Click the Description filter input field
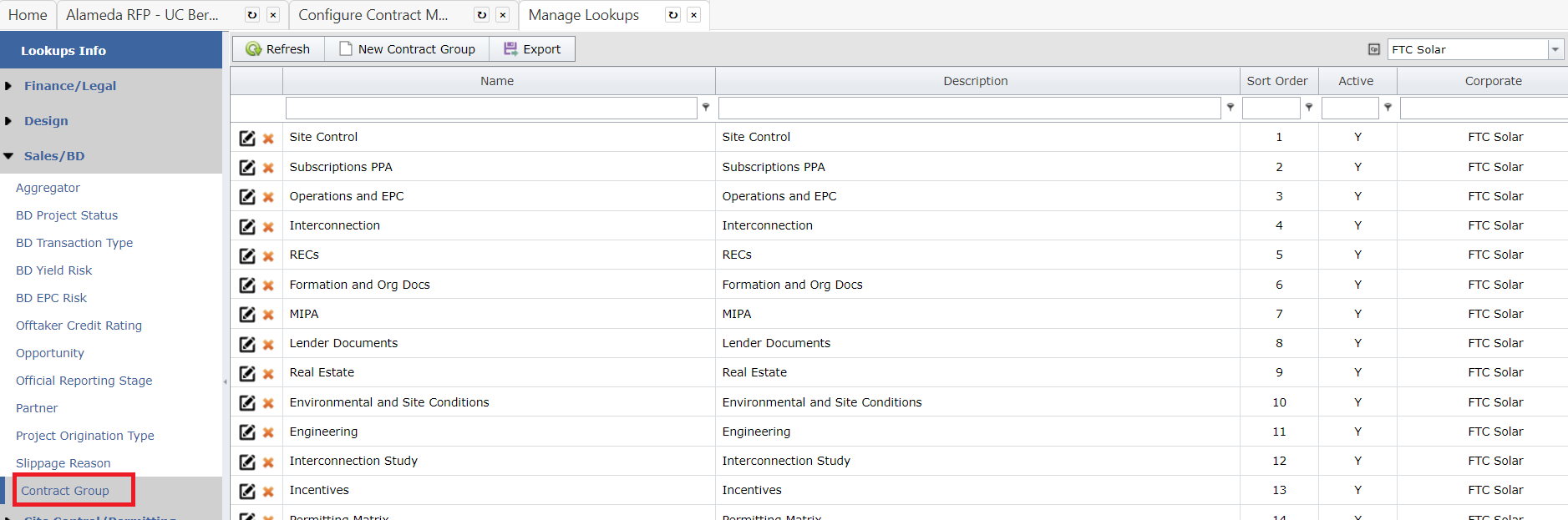The height and width of the screenshot is (520, 1568). (969, 108)
